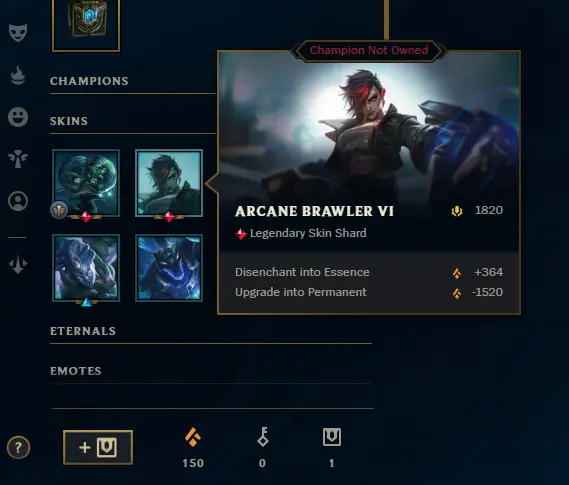Expand the Champions section header
Image resolution: width=569 pixels, height=485 pixels.
pyautogui.click(x=89, y=81)
